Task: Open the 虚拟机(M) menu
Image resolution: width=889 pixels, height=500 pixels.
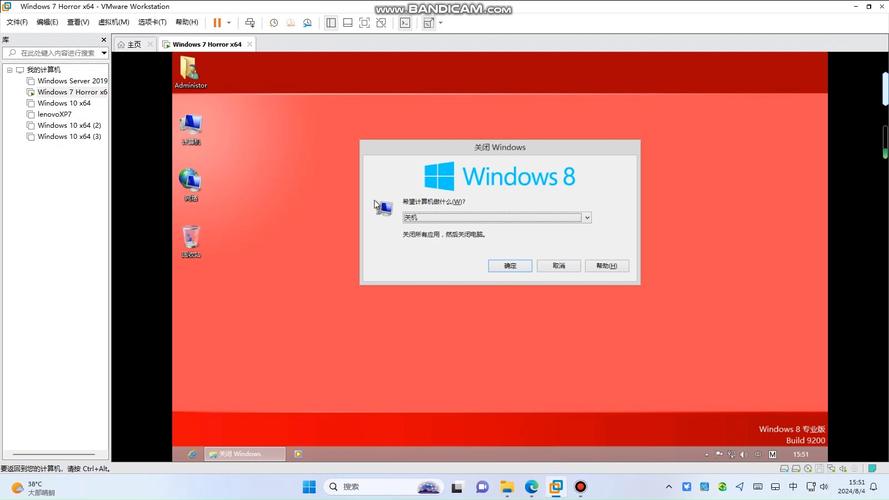Action: click(x=113, y=22)
